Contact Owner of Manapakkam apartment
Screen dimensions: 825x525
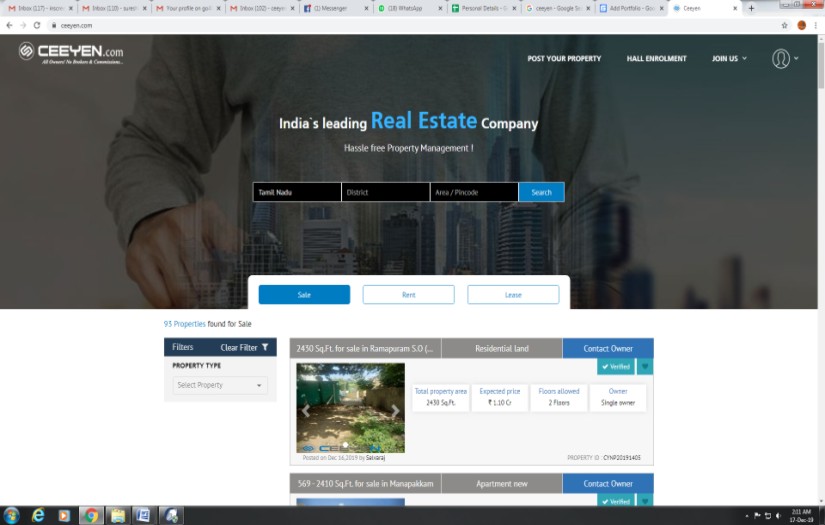(x=608, y=483)
